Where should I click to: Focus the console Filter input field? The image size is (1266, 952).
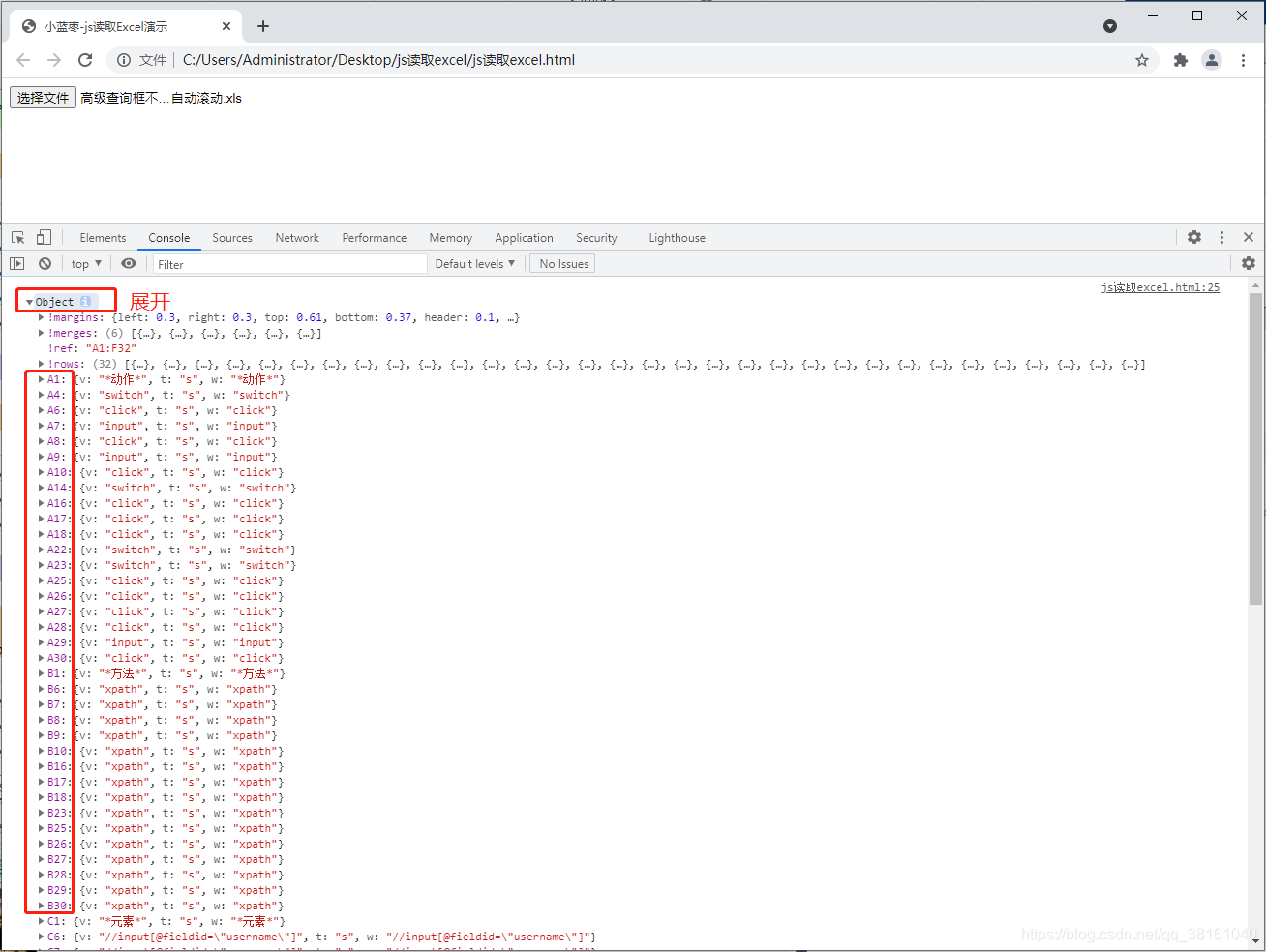click(x=289, y=264)
